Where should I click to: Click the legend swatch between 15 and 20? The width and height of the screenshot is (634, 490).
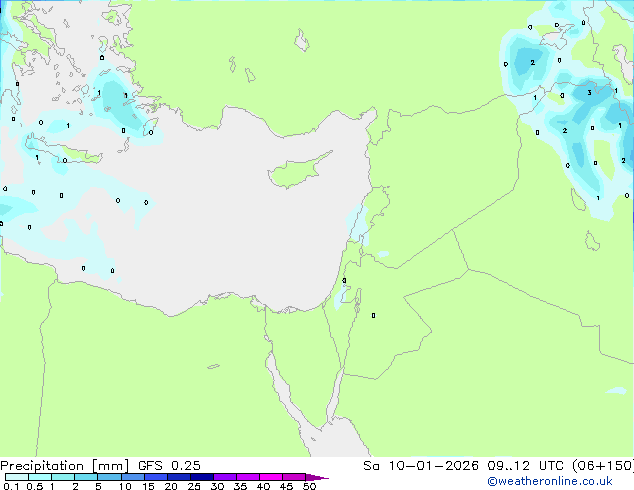[156, 477]
